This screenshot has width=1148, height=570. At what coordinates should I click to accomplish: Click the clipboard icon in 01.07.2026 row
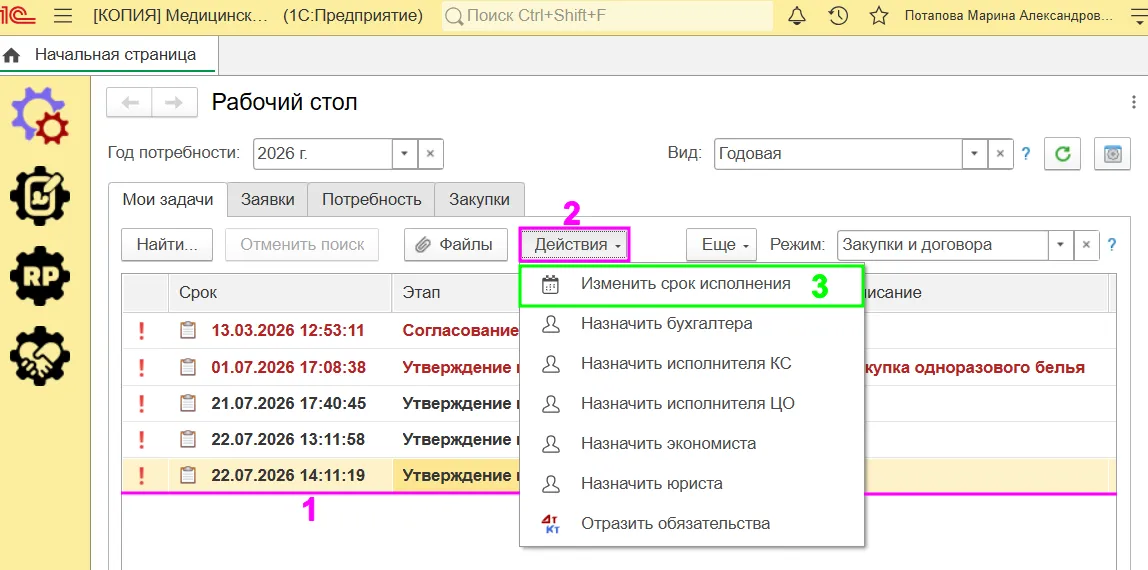(189, 367)
